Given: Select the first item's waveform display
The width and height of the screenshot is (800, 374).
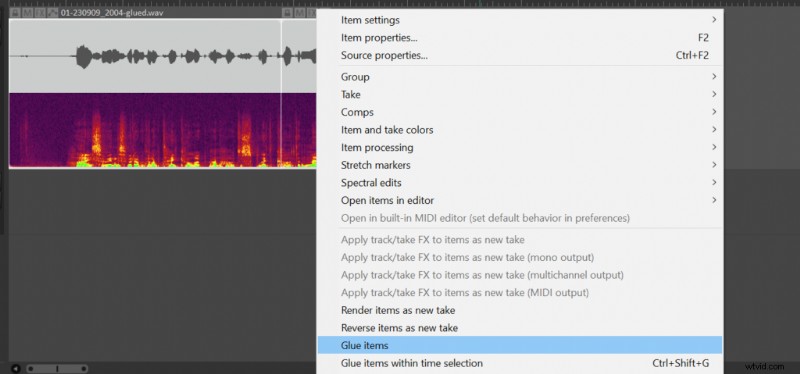Looking at the screenshot, I should tap(145, 56).
